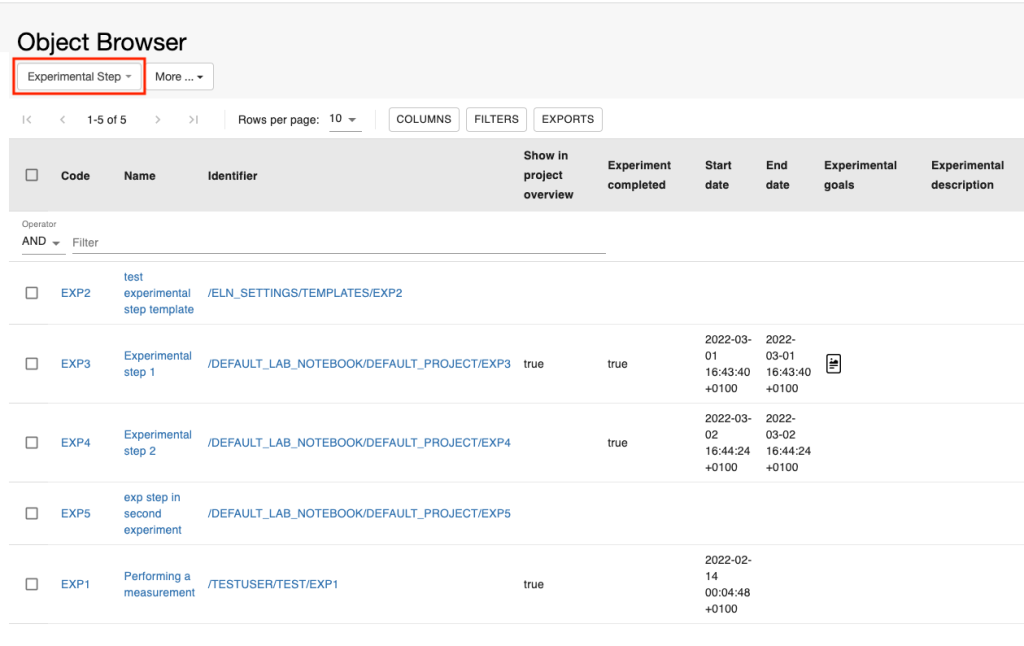The height and width of the screenshot is (646, 1024).
Task: Click 'Experimental goals' column header
Action: (860, 175)
